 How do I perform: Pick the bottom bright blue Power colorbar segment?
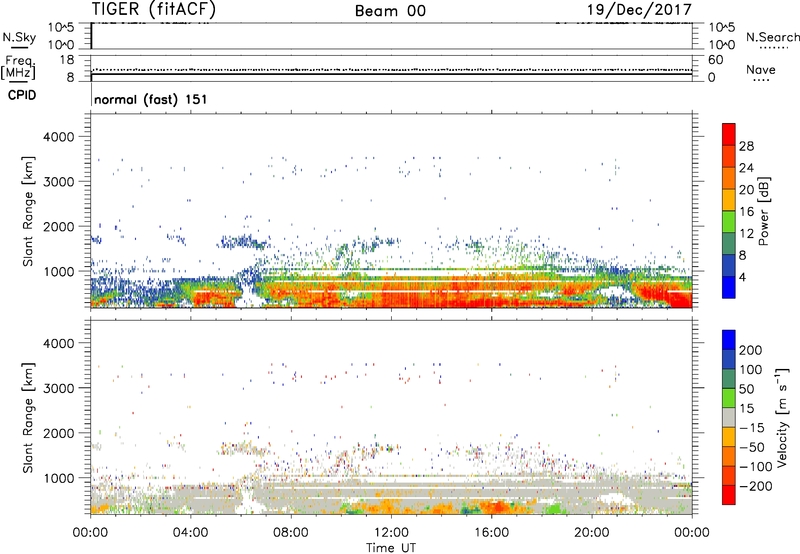(x=729, y=287)
